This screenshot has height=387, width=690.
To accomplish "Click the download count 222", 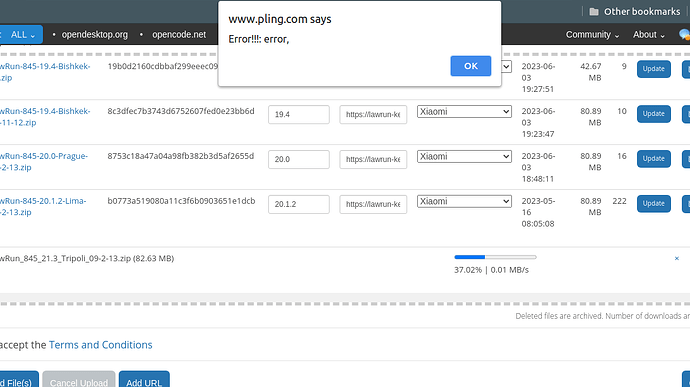I will 619,201.
